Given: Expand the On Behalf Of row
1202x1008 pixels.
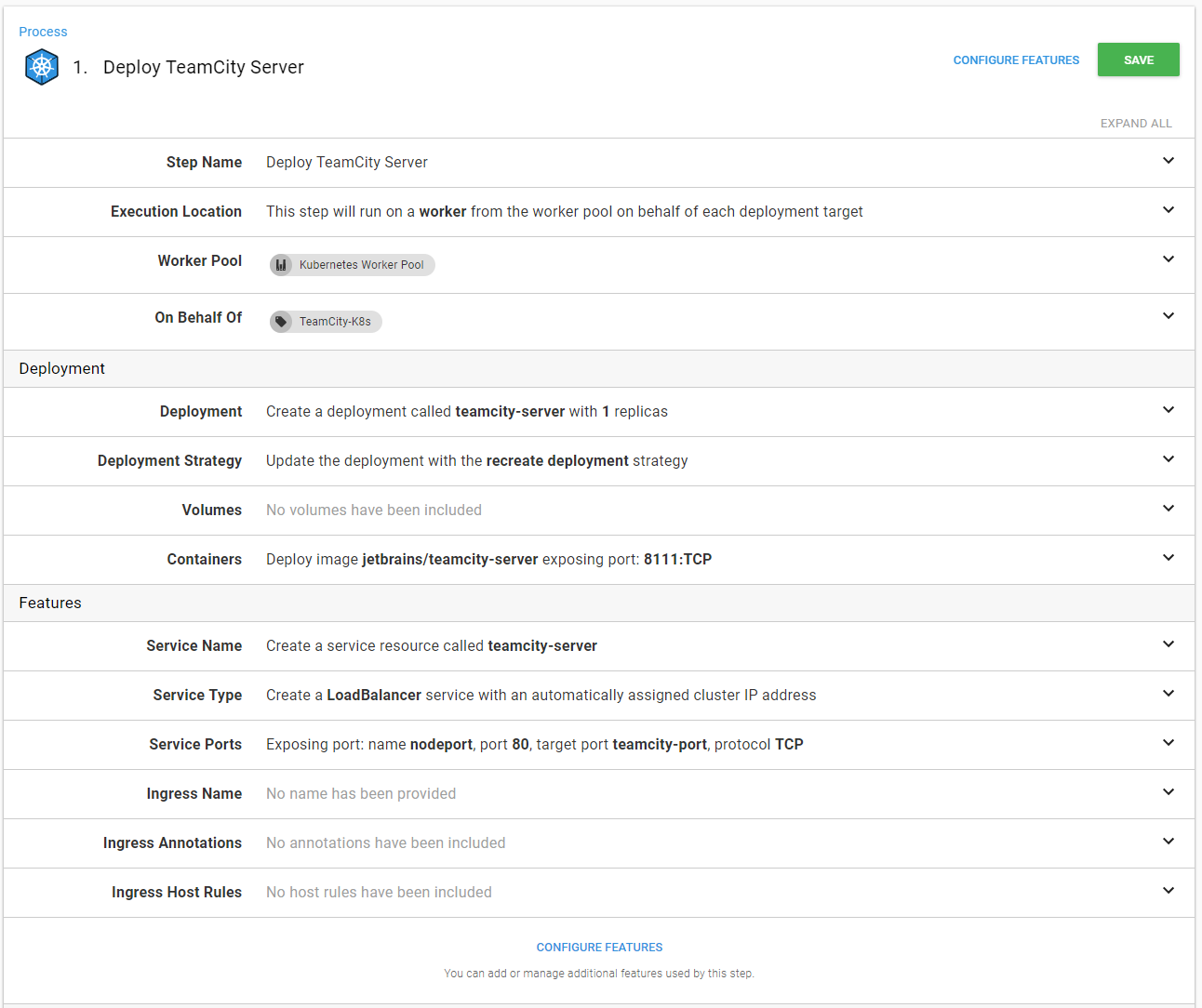Looking at the screenshot, I should coord(1168,316).
